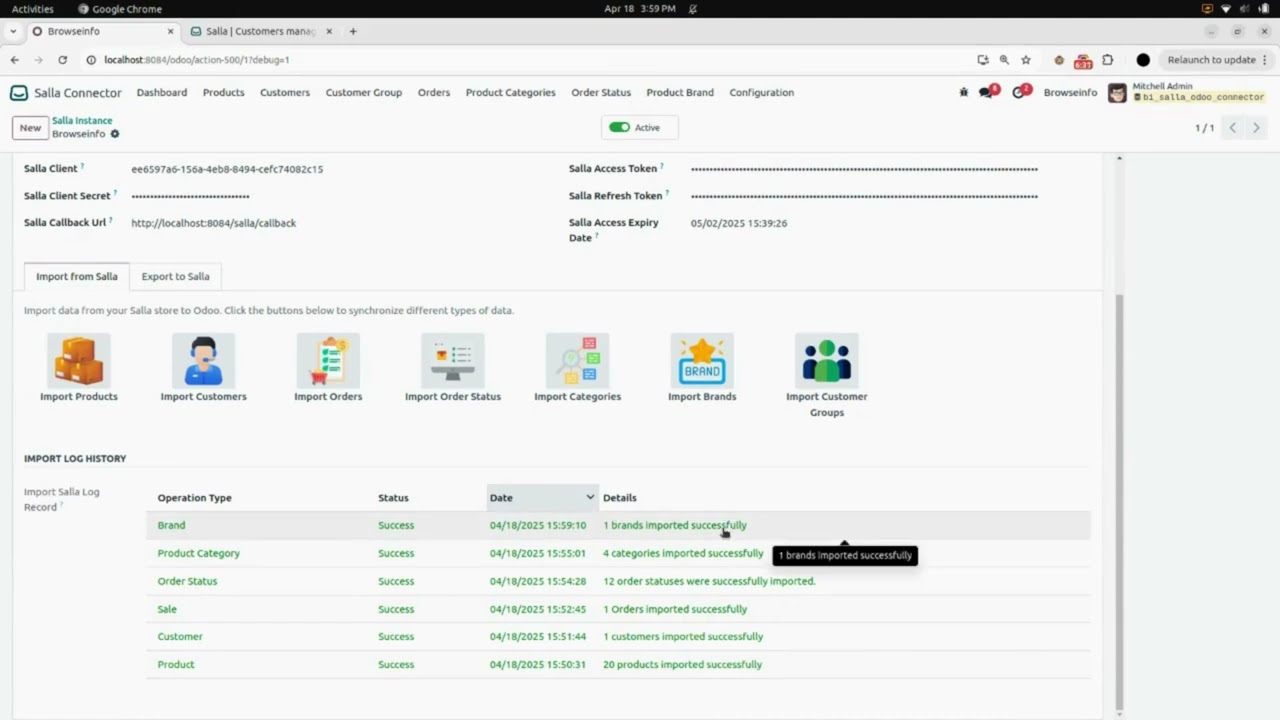Viewport: 1280px width, 720px height.
Task: Click the Salla Instance breadcrumb link
Action: (x=82, y=121)
